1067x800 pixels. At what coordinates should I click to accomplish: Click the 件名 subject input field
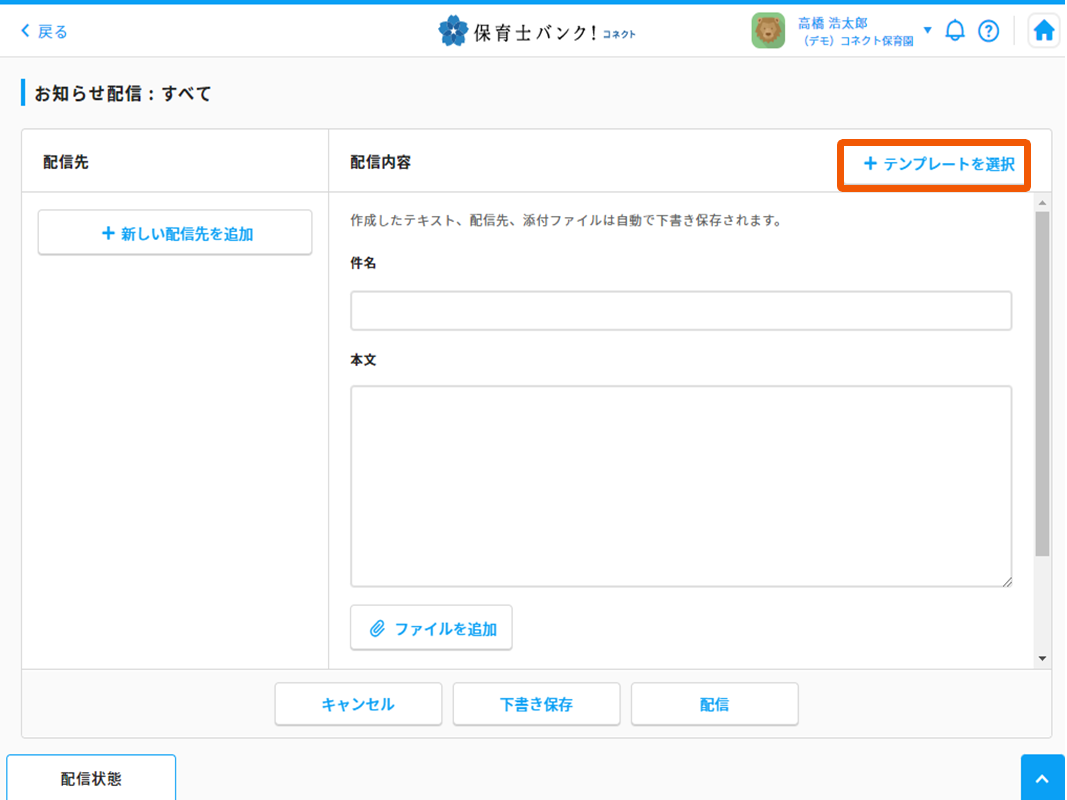[680, 311]
